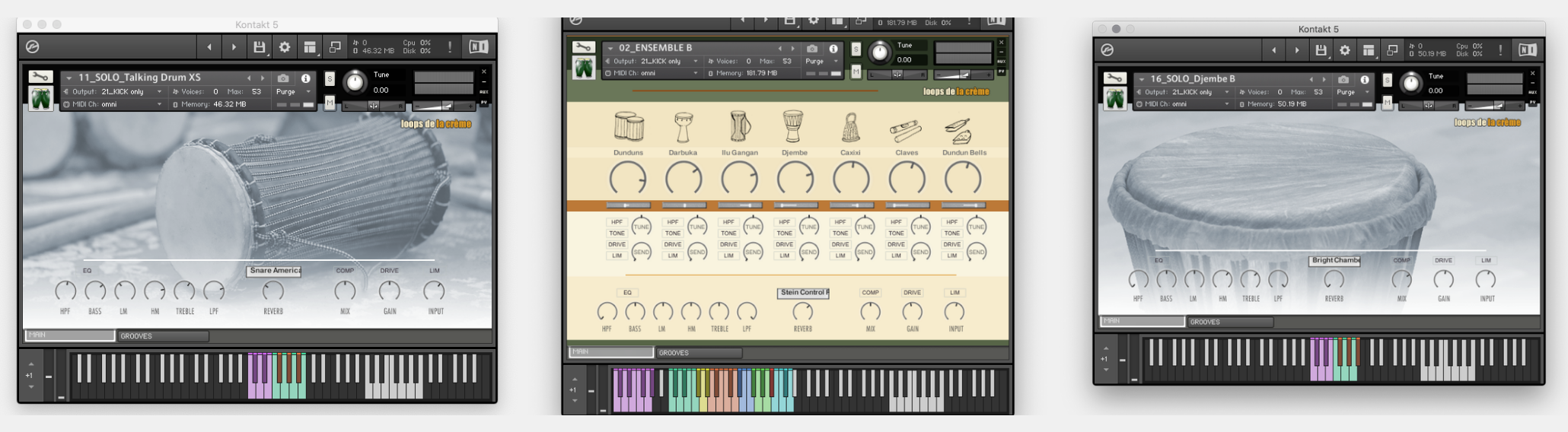
Task: Open the Stein Control reverb preset dropdown
Action: pyautogui.click(x=804, y=292)
